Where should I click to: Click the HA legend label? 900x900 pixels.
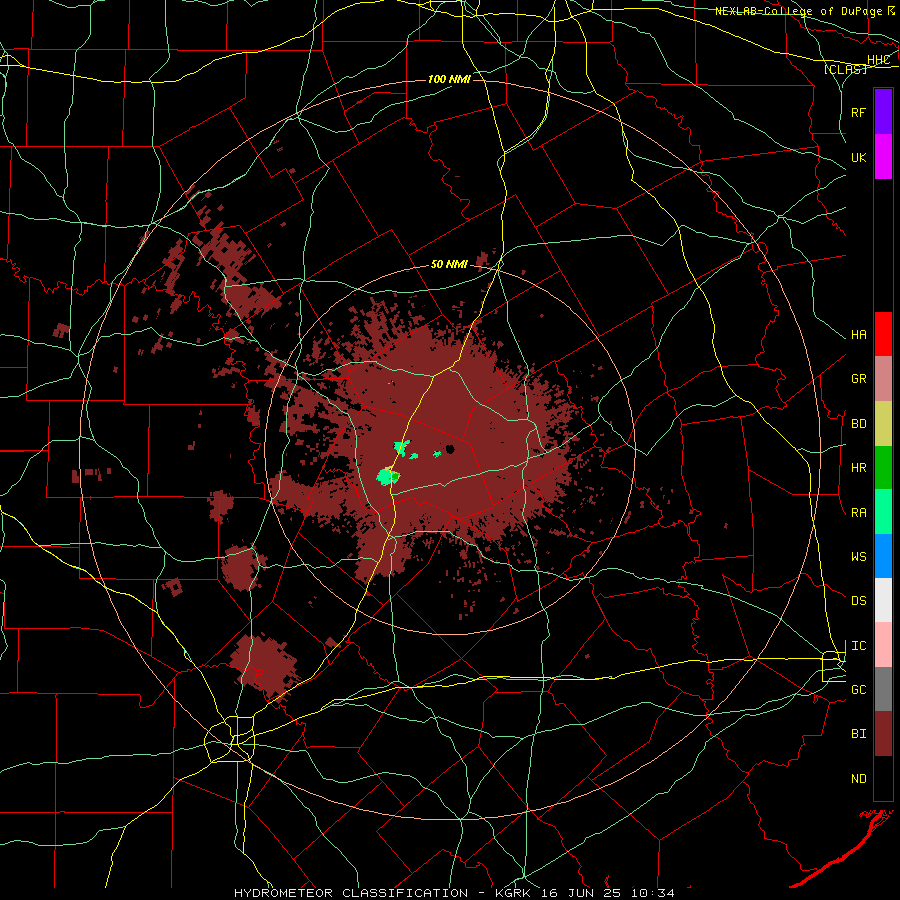[858, 335]
